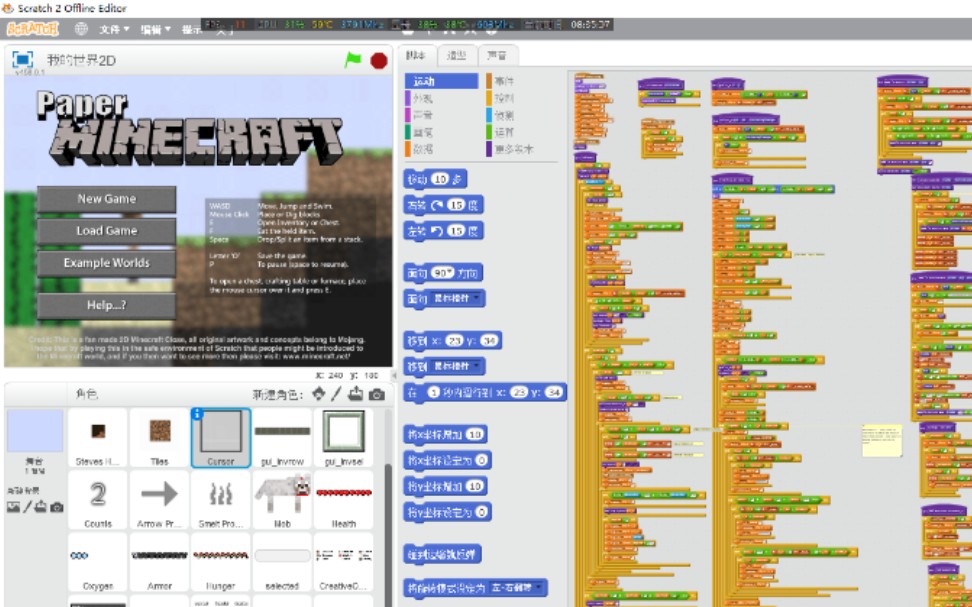Click the Help...? button on stage
972x607 pixels.
click(x=107, y=305)
